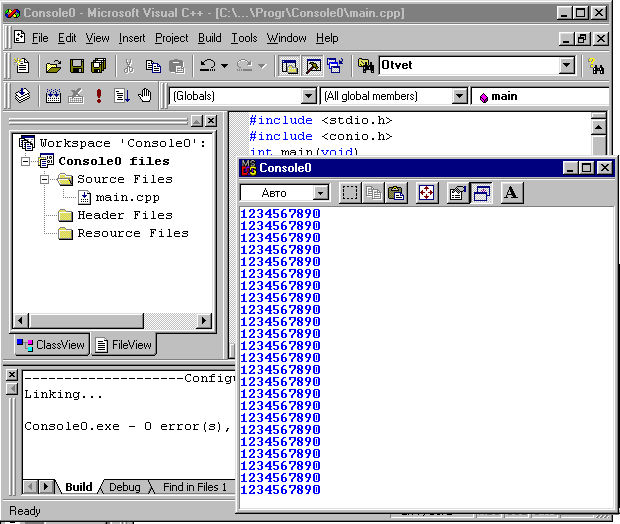Open the File menu

click(x=40, y=38)
